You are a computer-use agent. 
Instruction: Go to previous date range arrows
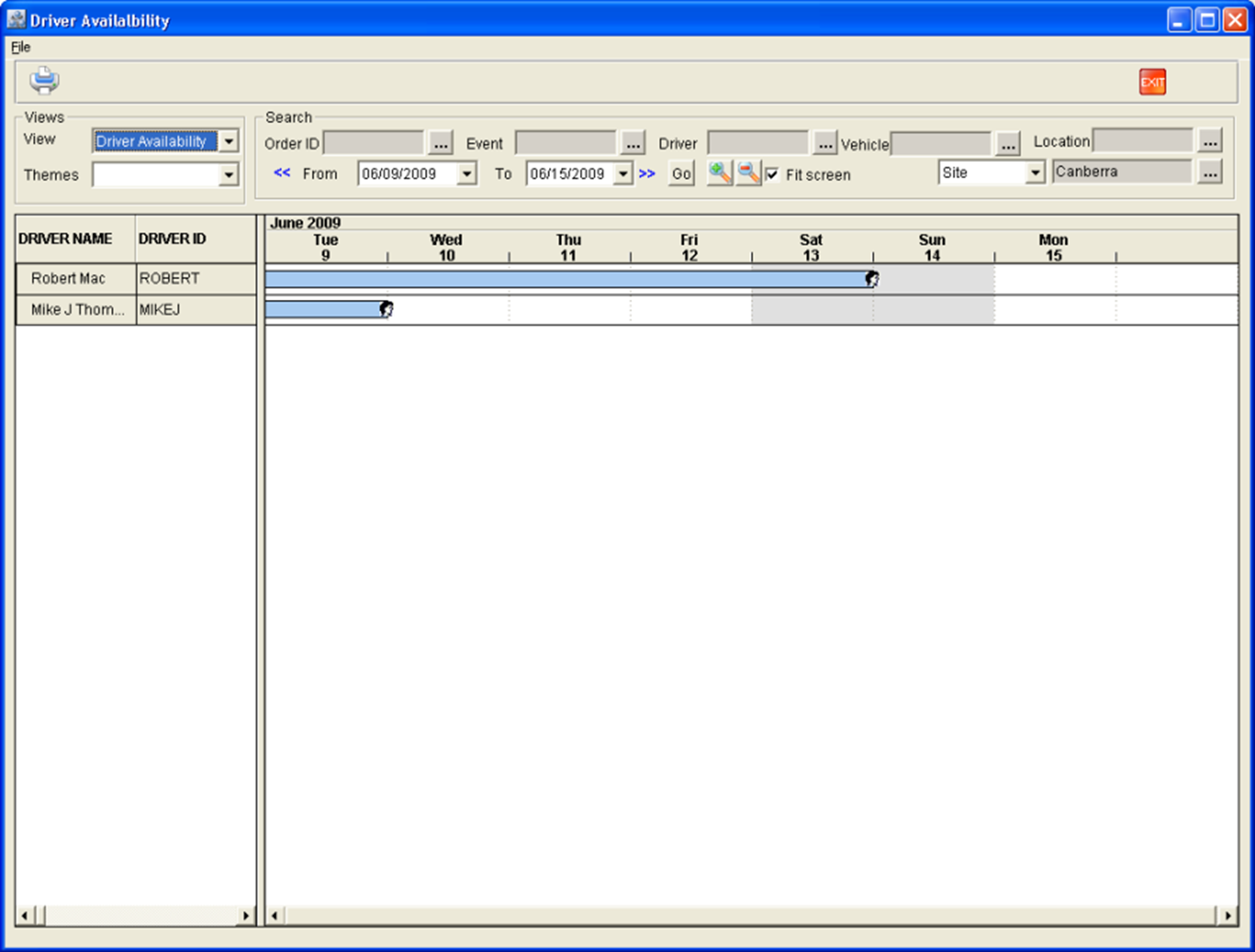click(282, 173)
